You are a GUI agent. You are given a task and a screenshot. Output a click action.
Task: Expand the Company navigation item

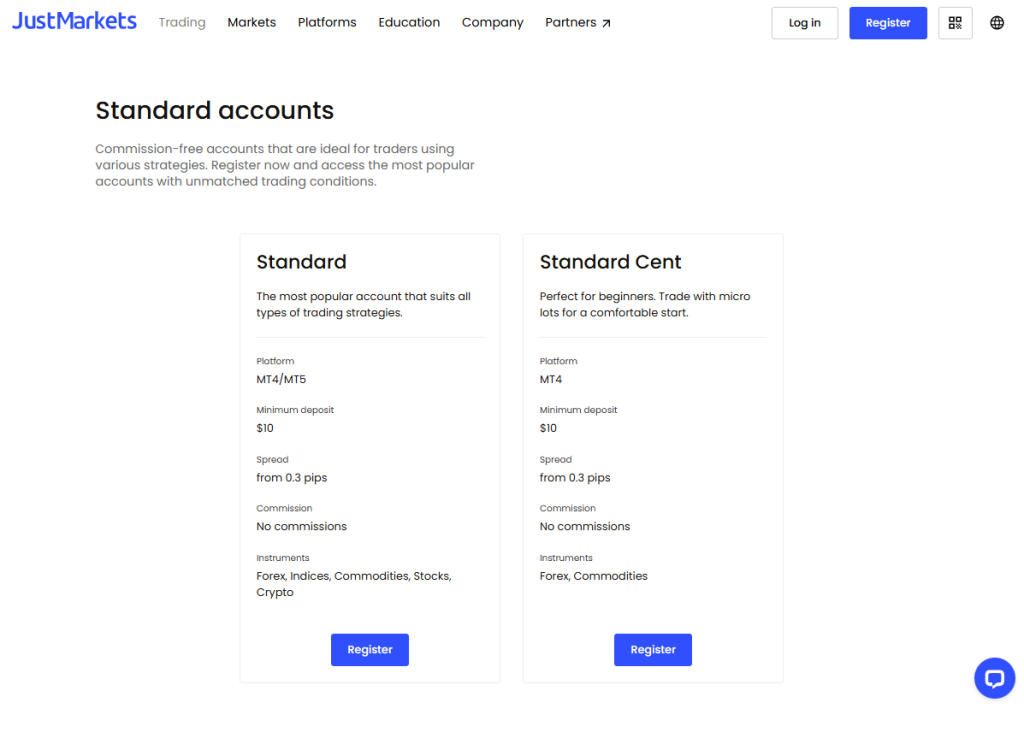(492, 22)
